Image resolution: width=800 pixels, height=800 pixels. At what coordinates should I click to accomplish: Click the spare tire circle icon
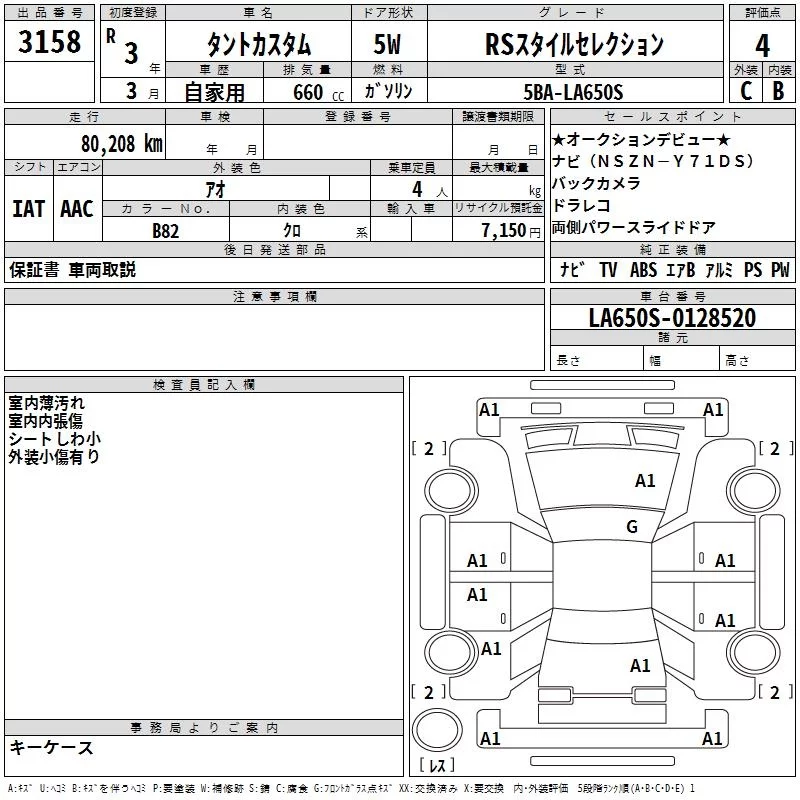(437, 730)
